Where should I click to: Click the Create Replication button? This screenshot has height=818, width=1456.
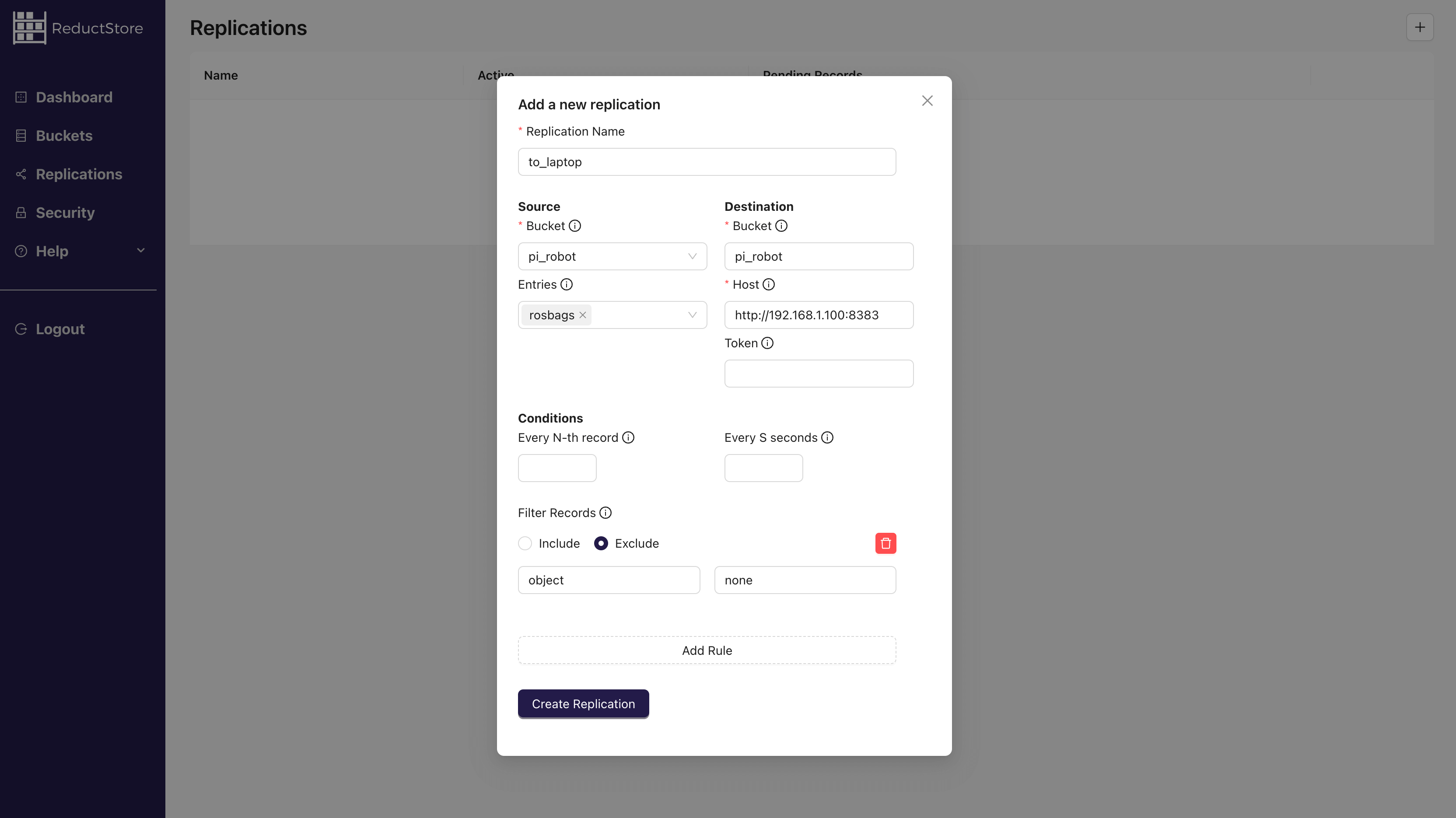(583, 704)
